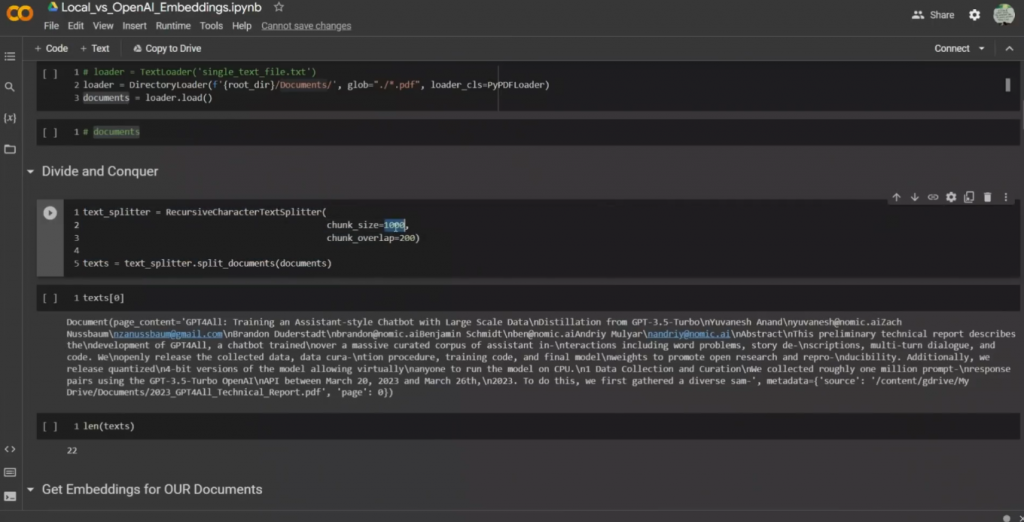Open the Variables {x} panel

10,118
